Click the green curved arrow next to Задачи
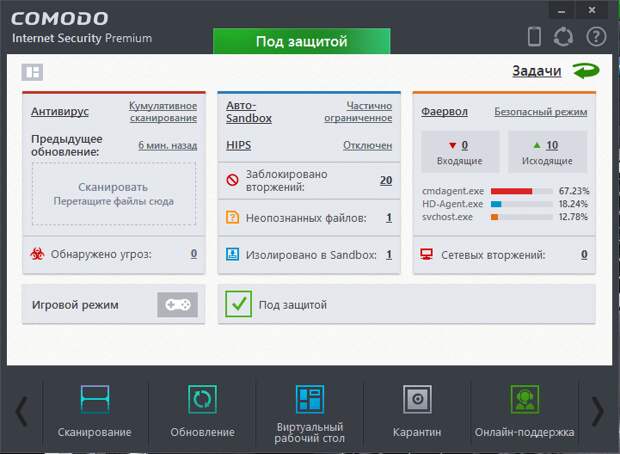This screenshot has height=454, width=620. point(586,71)
